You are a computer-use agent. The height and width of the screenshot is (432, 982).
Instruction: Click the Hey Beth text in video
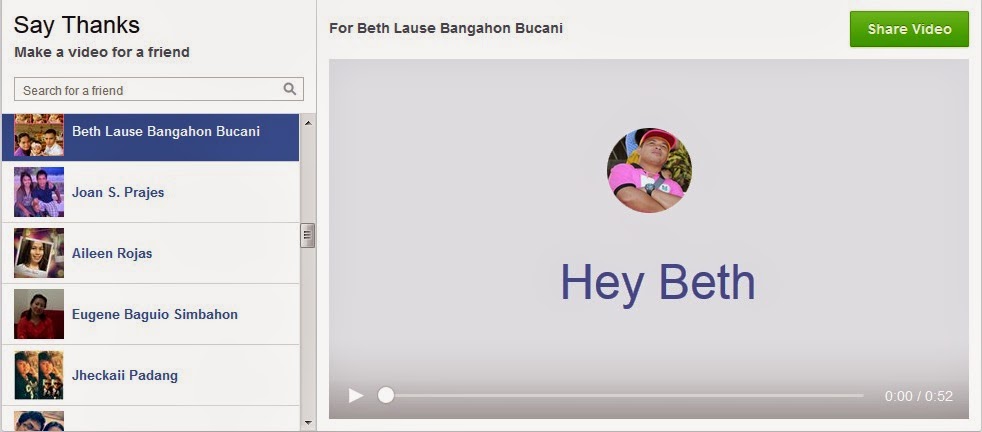click(658, 284)
